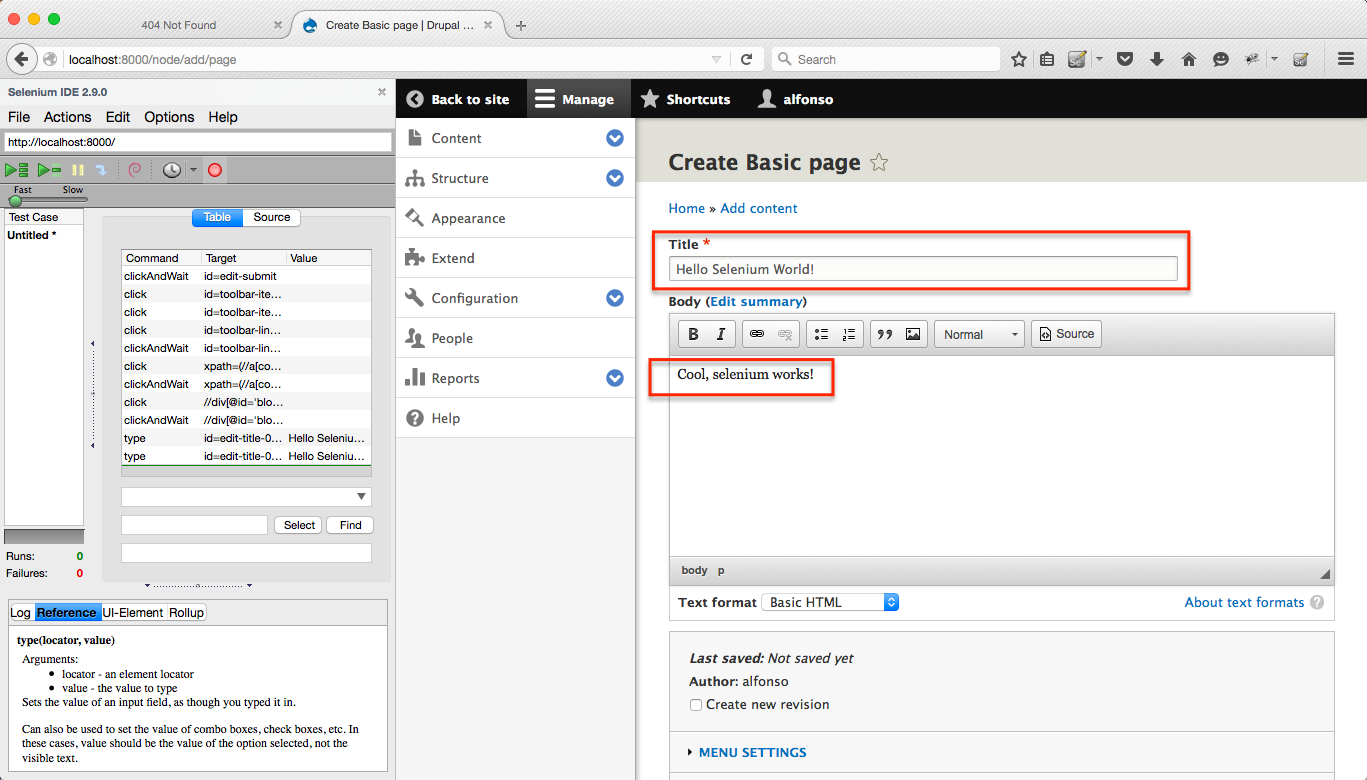Expand the Structure submenu chevron

[x=615, y=178]
